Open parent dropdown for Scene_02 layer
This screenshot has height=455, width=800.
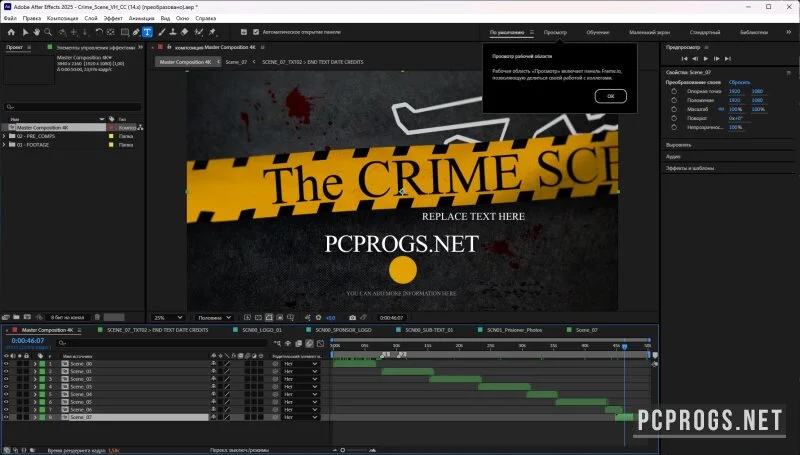pyautogui.click(x=301, y=379)
